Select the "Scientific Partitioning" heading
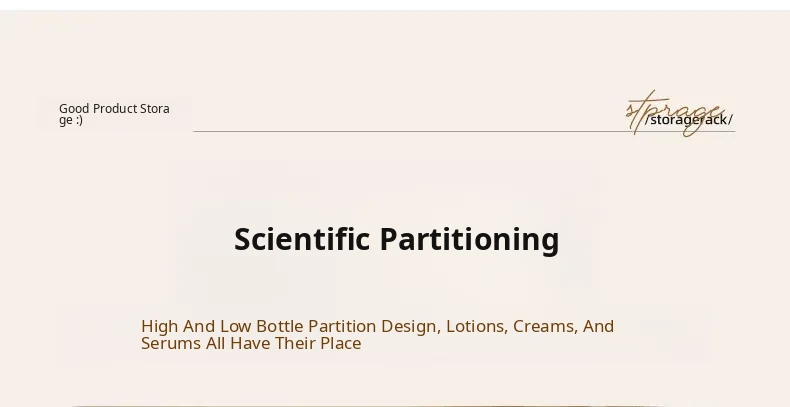Image resolution: width=790 pixels, height=407 pixels. pyautogui.click(x=396, y=240)
